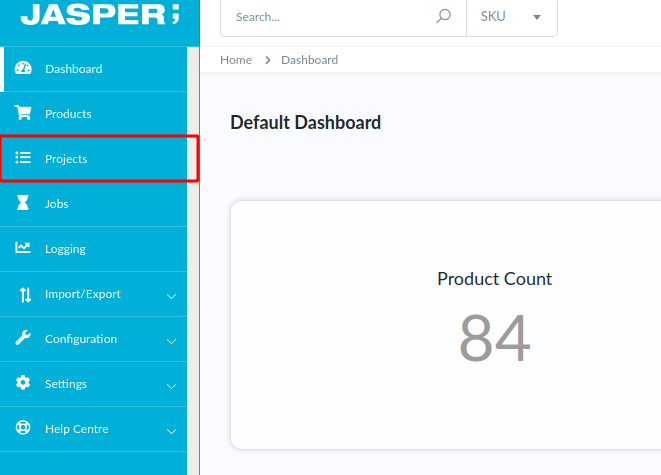This screenshot has height=475, width=661.
Task: Expand the Help Centre submenu chevron
Action: tap(171, 431)
